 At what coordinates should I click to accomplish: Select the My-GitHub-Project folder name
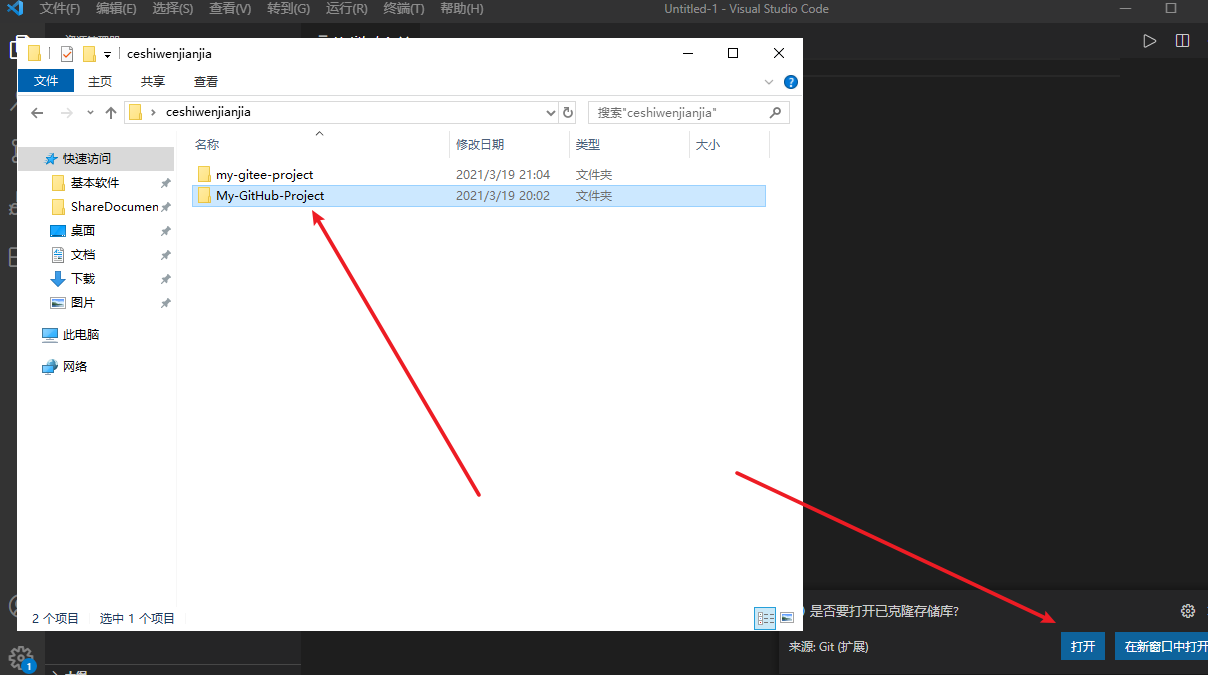pos(270,196)
